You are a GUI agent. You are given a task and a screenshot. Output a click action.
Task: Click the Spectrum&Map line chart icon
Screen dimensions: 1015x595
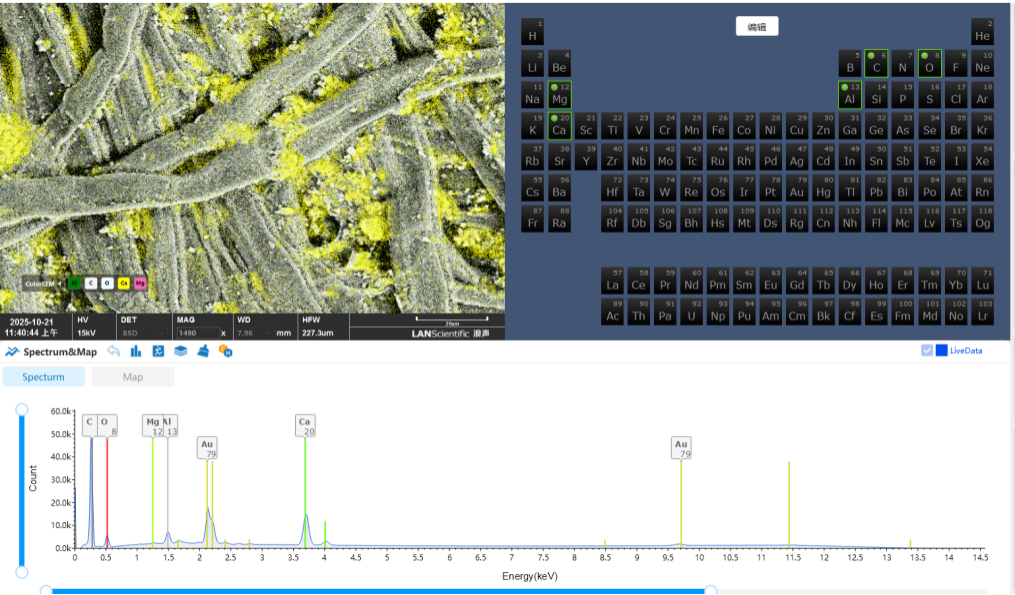(x=12, y=351)
